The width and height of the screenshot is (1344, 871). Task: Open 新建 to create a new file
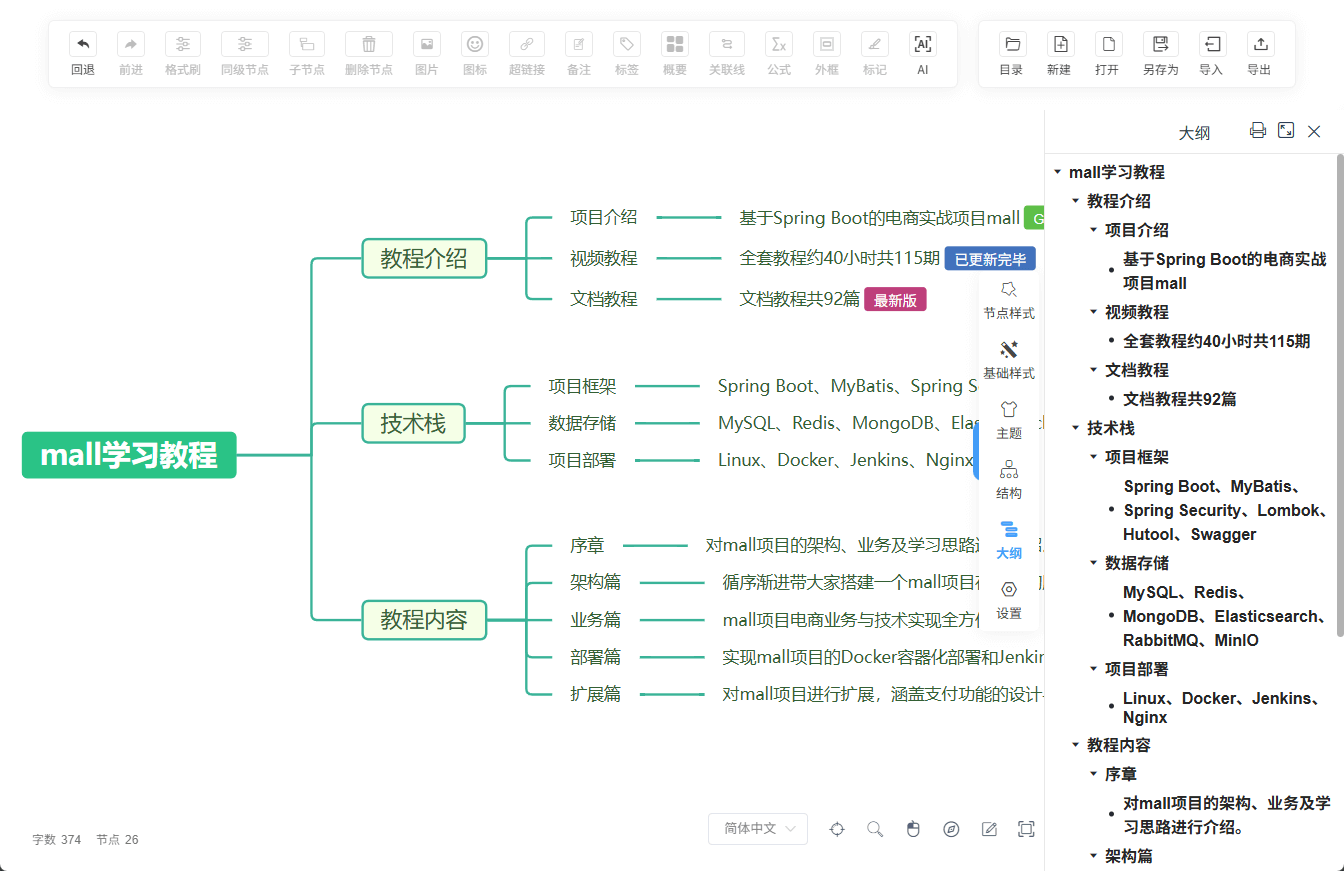[1059, 45]
